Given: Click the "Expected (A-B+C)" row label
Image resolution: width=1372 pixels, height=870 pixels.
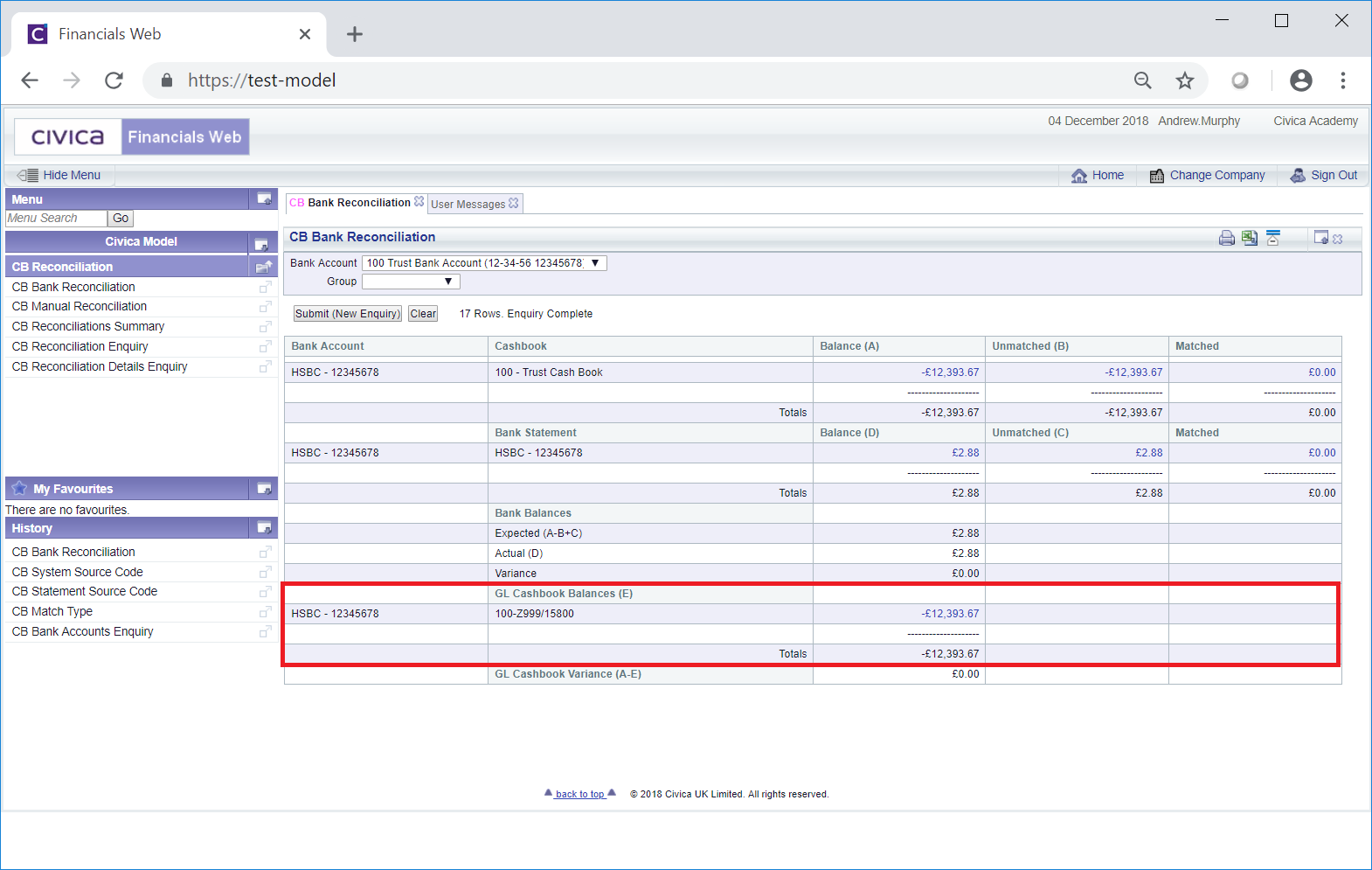Looking at the screenshot, I should [x=538, y=533].
